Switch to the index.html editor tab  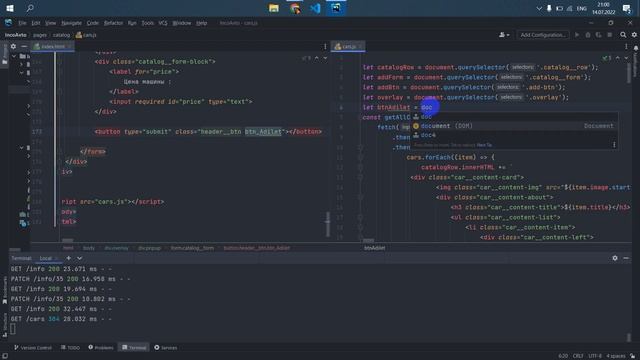tap(53, 47)
